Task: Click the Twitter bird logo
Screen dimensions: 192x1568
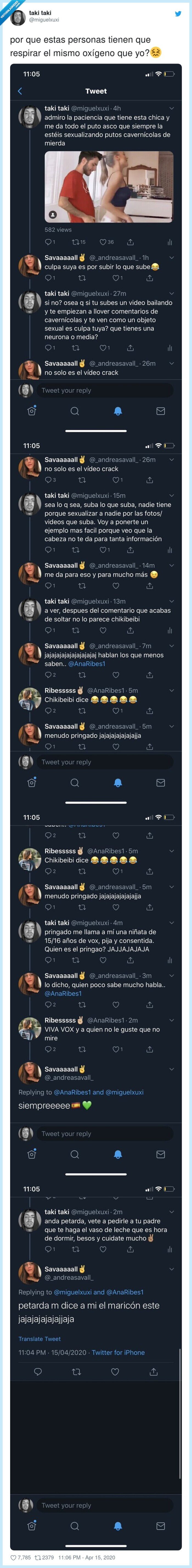Action: coord(178,13)
